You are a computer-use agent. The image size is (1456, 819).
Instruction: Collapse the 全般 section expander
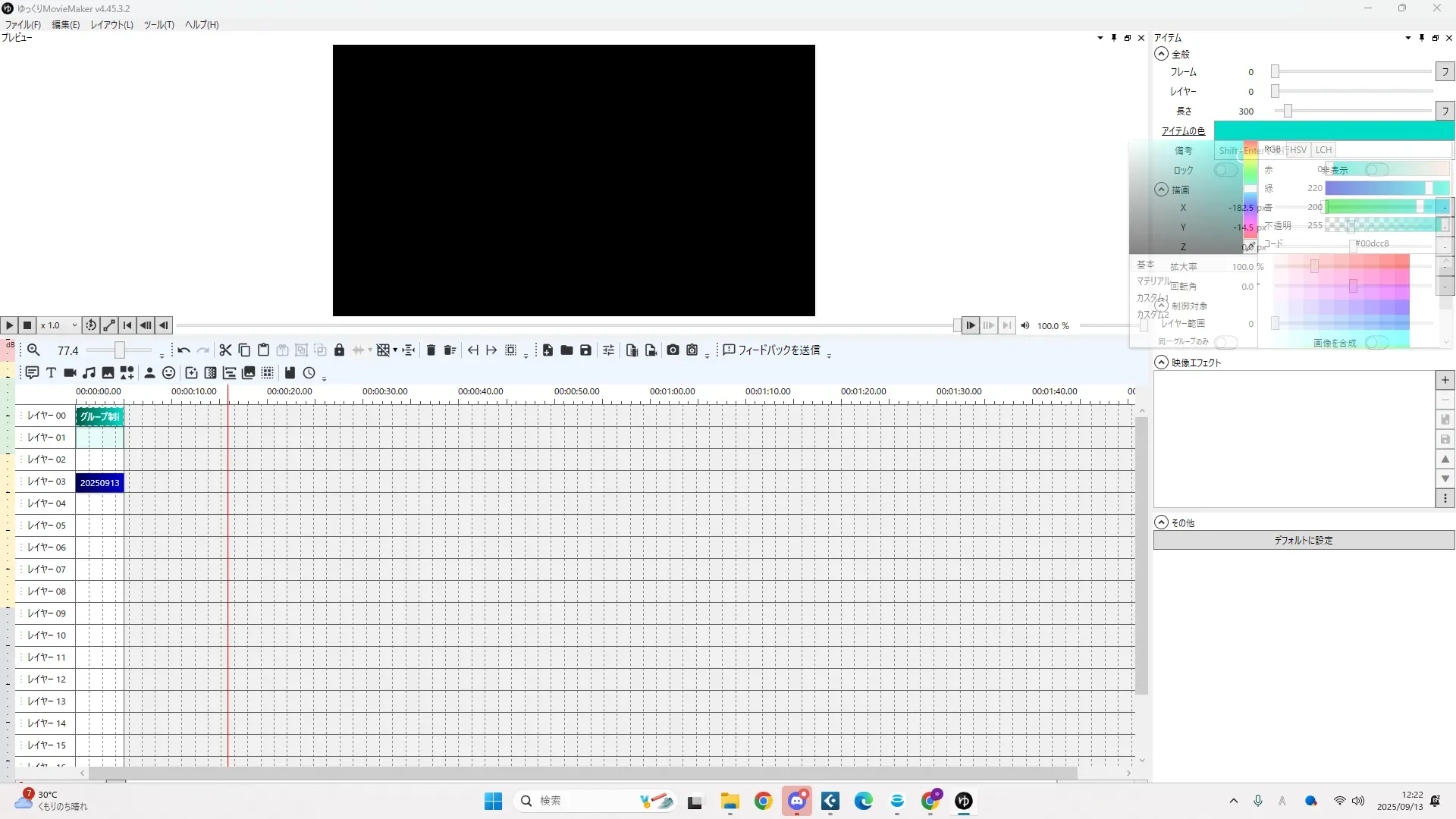click(x=1161, y=54)
